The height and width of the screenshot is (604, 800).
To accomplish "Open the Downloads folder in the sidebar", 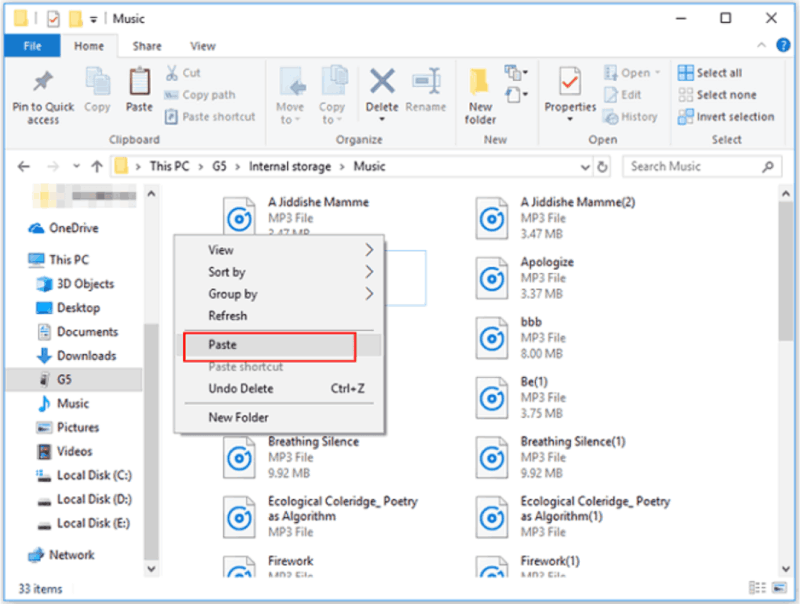I will pyautogui.click(x=83, y=355).
